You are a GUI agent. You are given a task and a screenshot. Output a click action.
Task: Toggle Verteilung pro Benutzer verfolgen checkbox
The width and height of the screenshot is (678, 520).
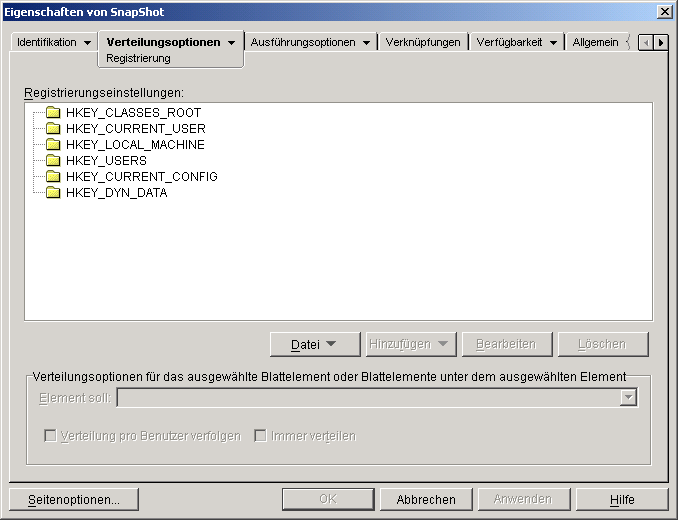tap(51, 436)
